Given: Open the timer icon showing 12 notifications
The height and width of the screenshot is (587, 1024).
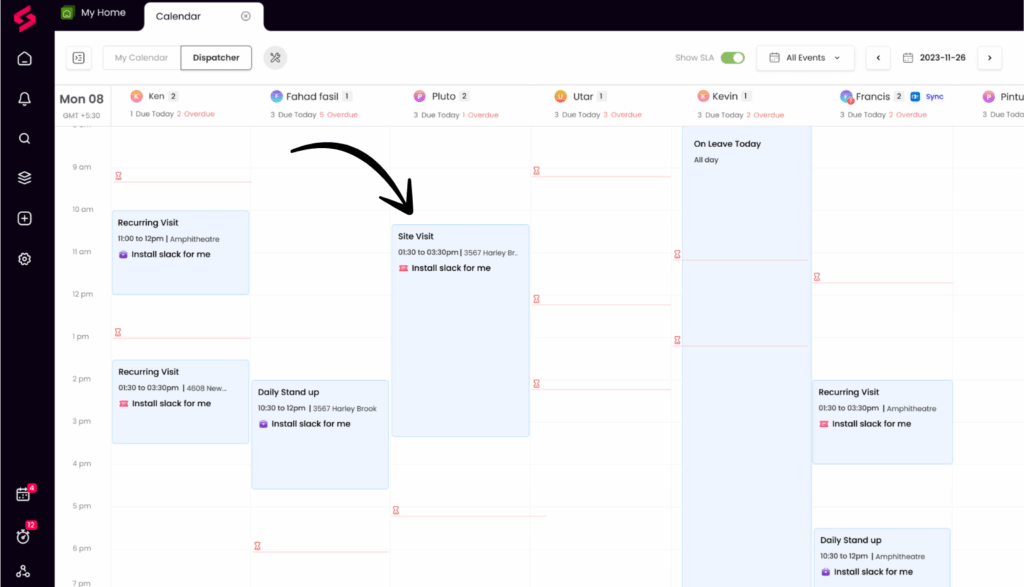Looking at the screenshot, I should [x=24, y=536].
